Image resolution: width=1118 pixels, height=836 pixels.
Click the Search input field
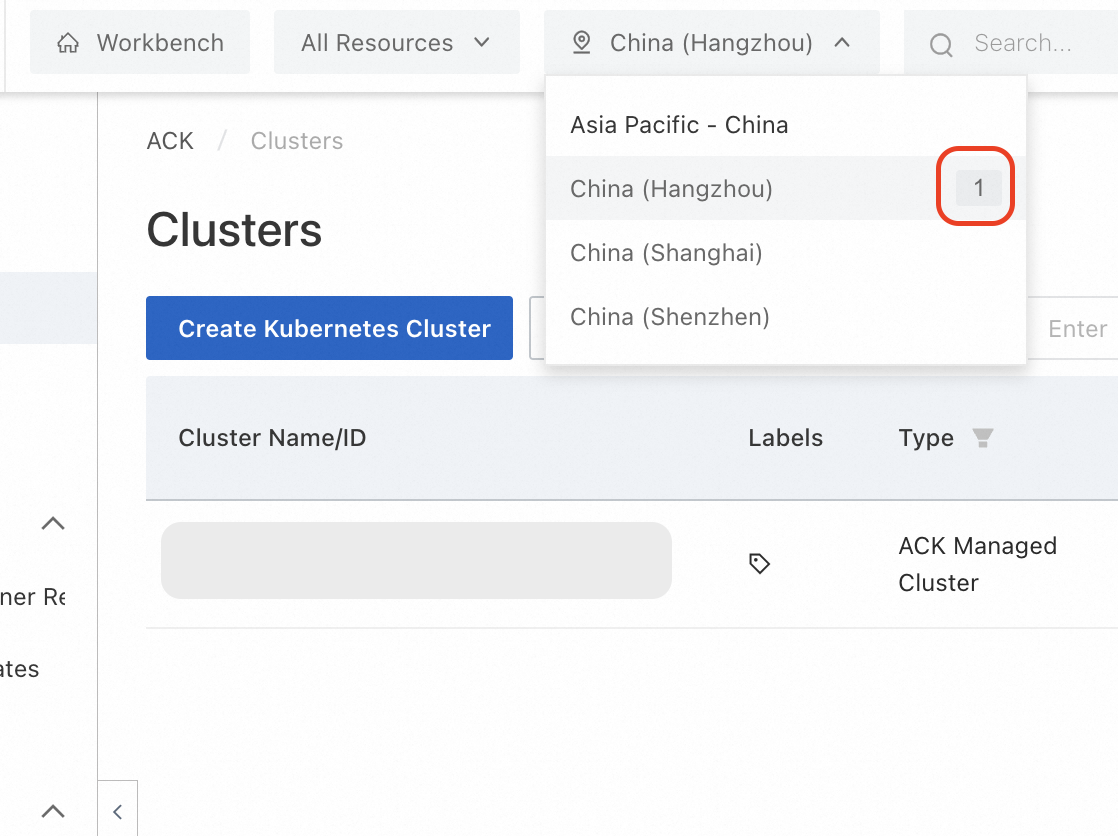(x=1030, y=43)
